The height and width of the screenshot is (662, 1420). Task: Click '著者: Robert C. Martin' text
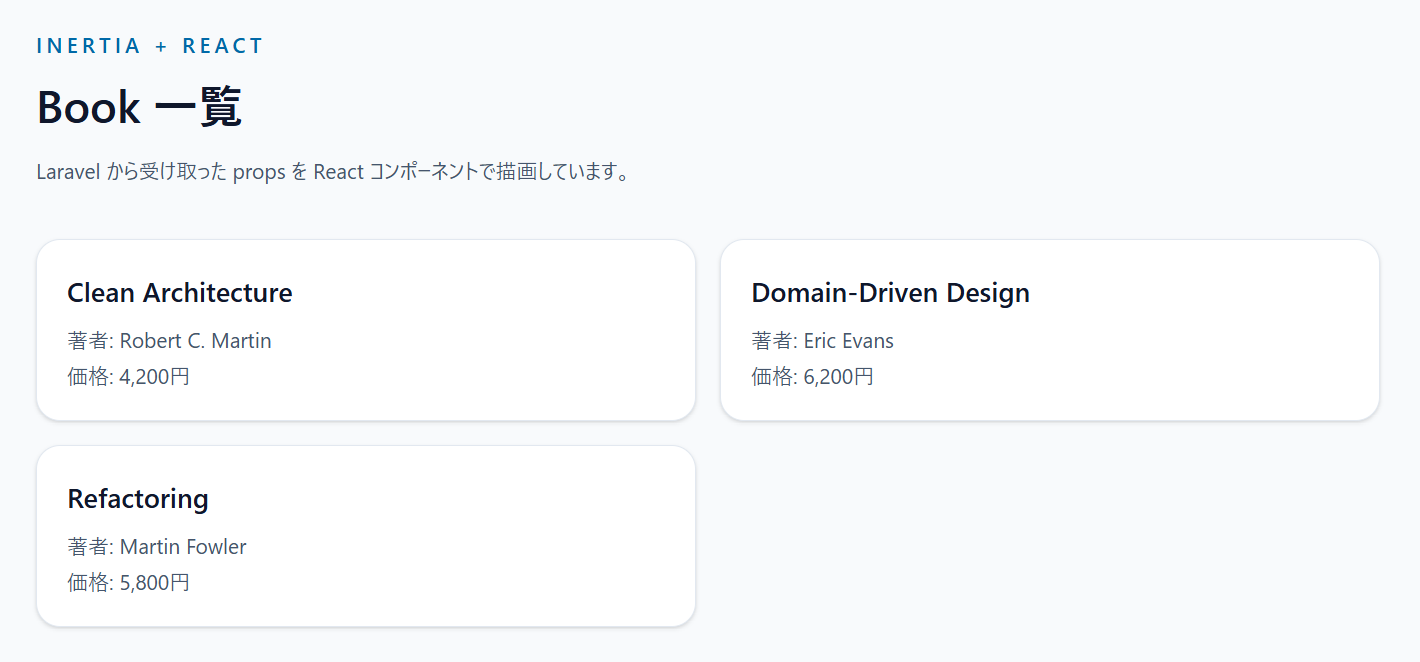169,341
